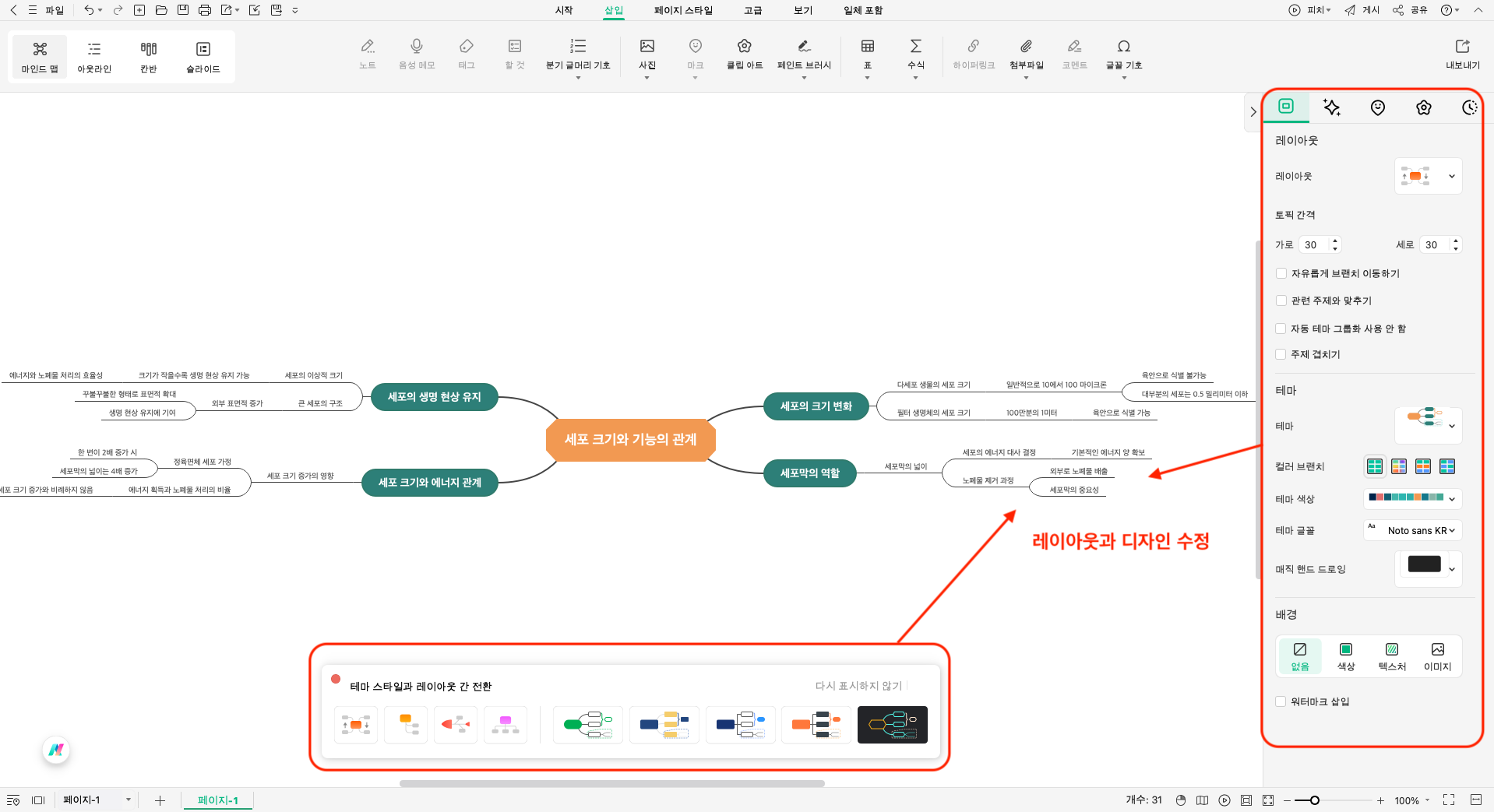Expand the theme color palette dropdown
The height and width of the screenshot is (812, 1494).
coord(1451,499)
